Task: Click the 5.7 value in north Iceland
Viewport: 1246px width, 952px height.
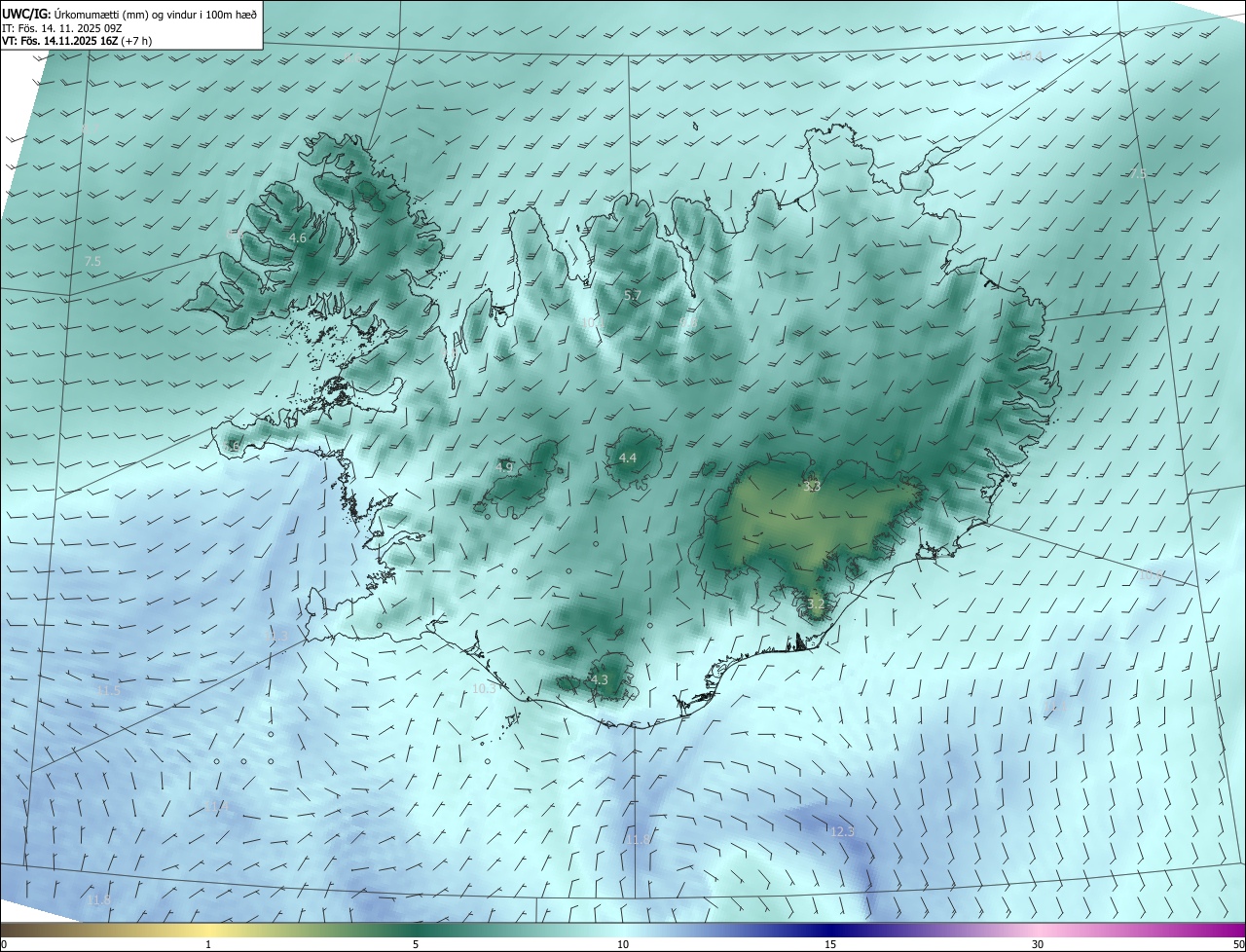Action: tap(632, 295)
